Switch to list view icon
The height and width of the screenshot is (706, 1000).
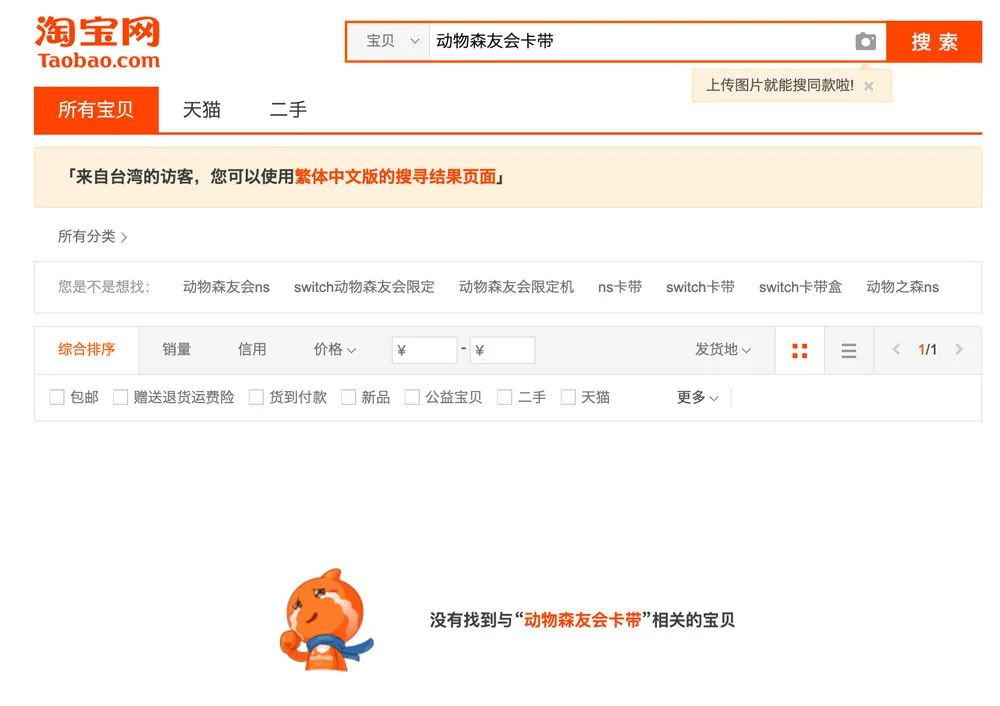click(x=849, y=350)
